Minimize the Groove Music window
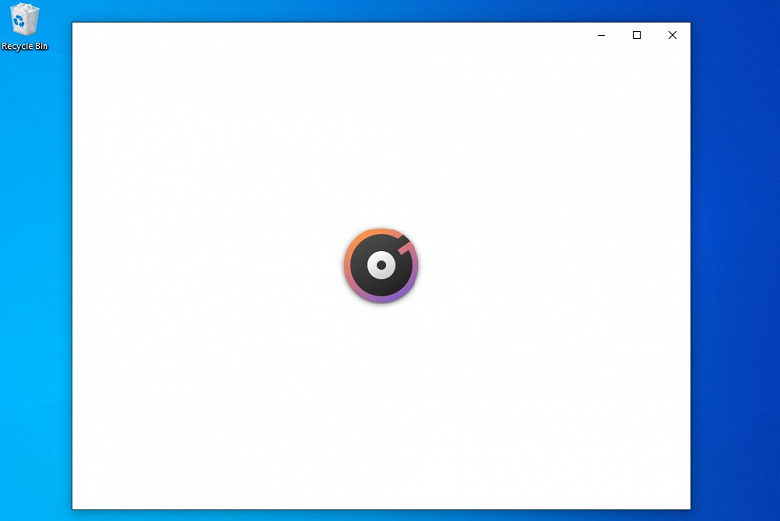This screenshot has width=780, height=521. pos(601,35)
